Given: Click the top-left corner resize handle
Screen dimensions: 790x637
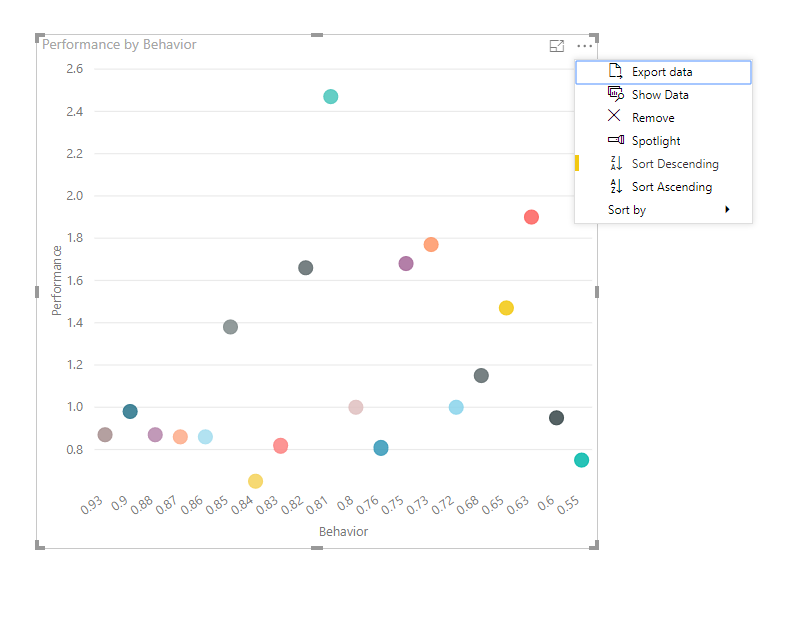Looking at the screenshot, I should [39, 37].
